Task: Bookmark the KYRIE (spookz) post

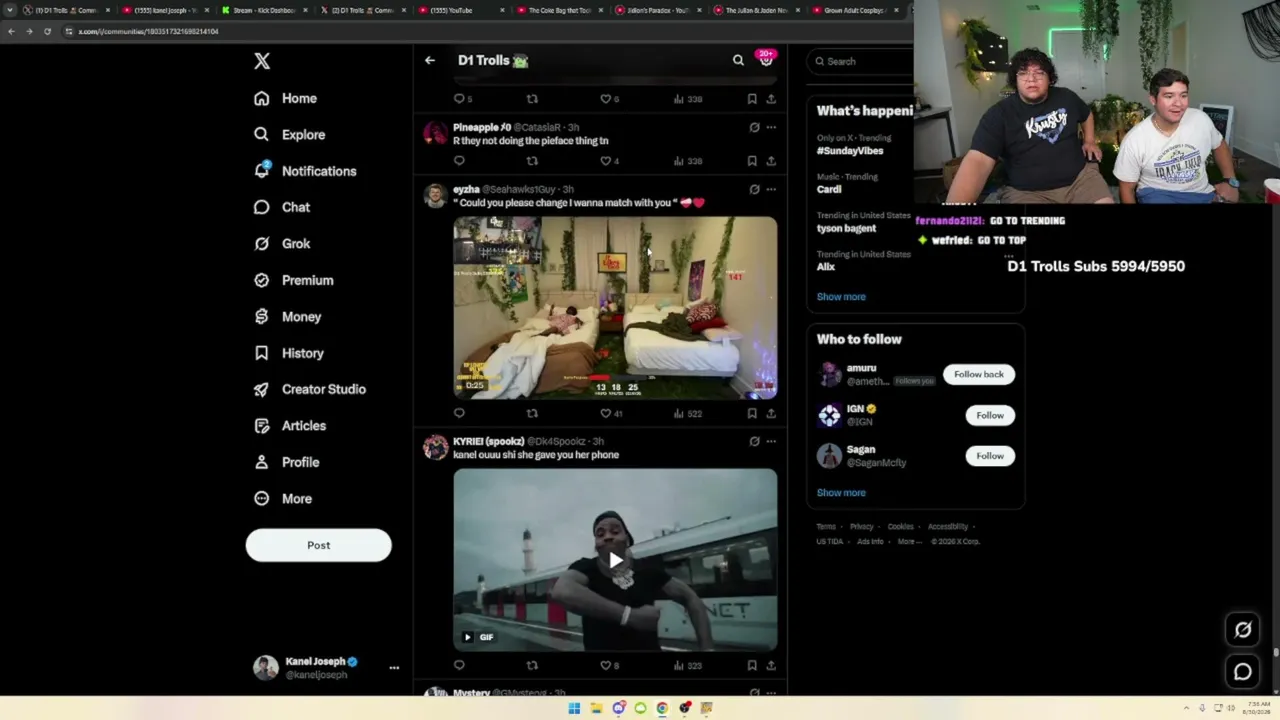Action: click(752, 665)
